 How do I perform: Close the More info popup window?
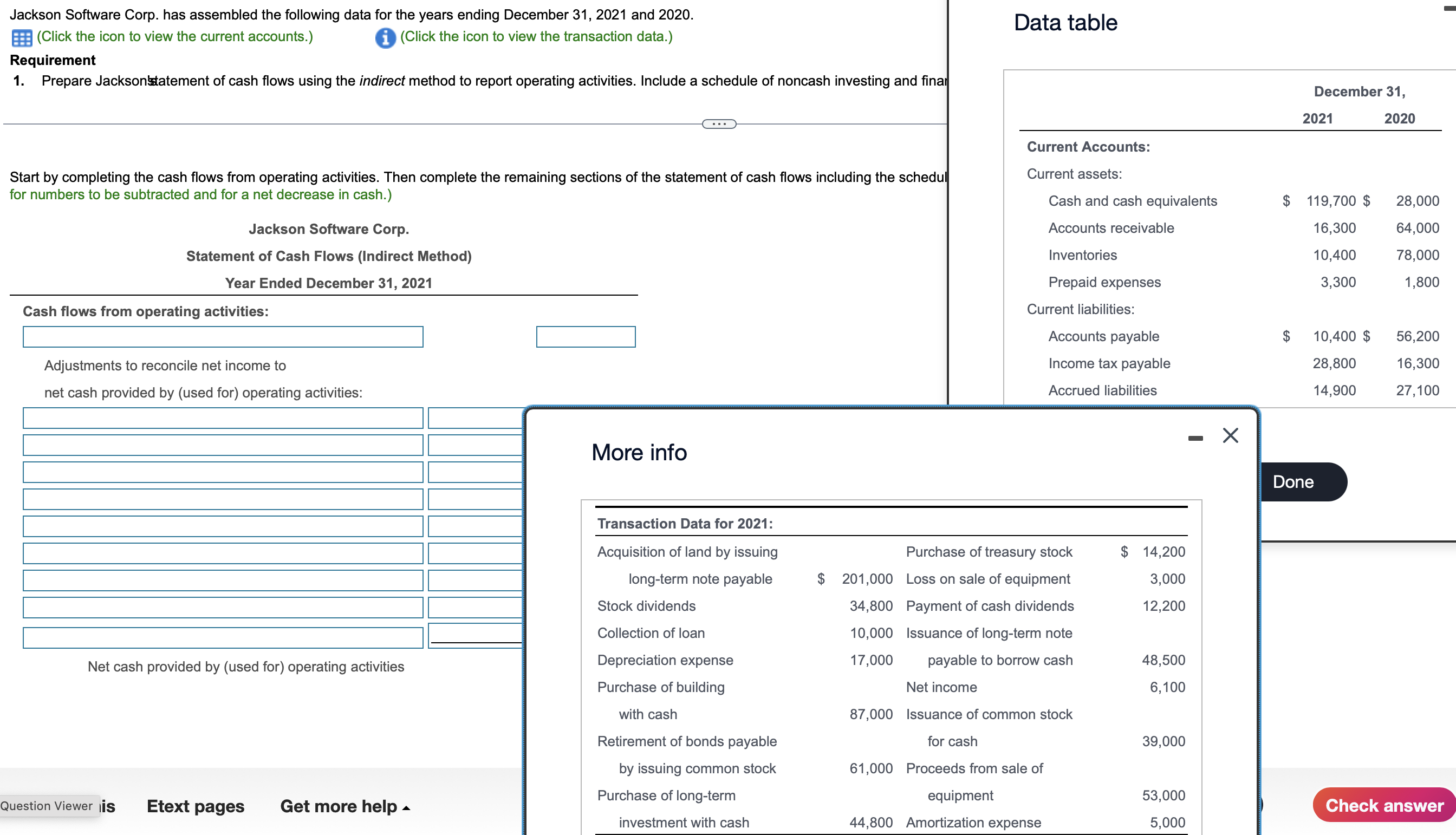coord(1231,436)
